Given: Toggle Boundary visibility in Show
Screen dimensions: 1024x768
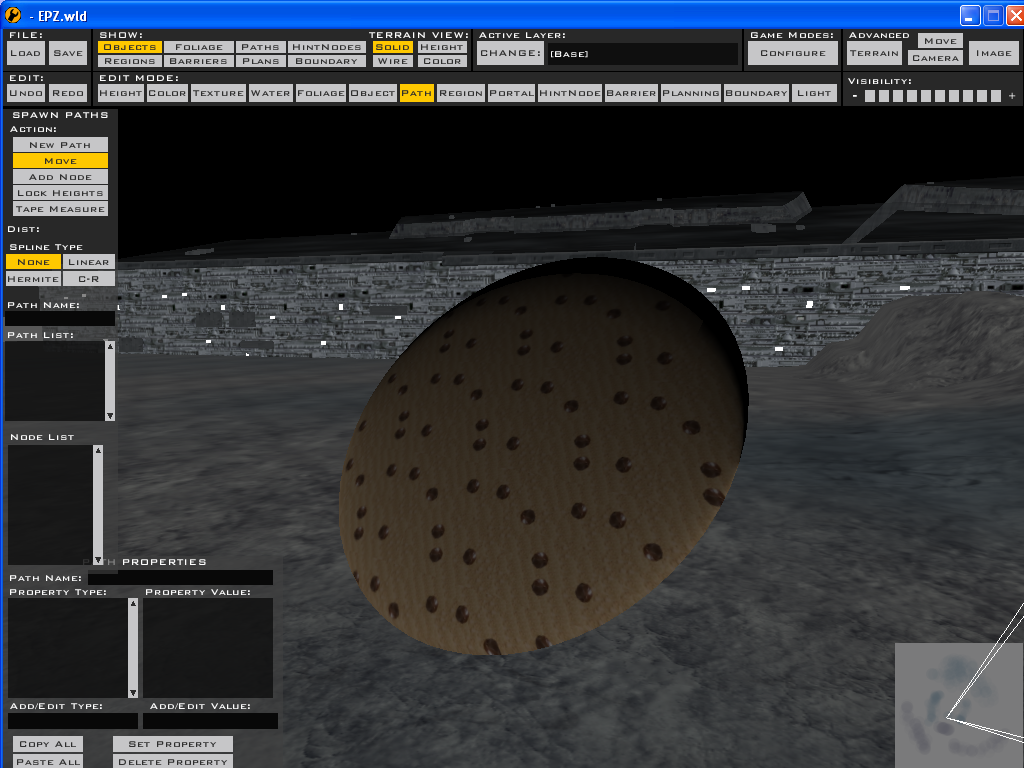Looking at the screenshot, I should [x=327, y=61].
